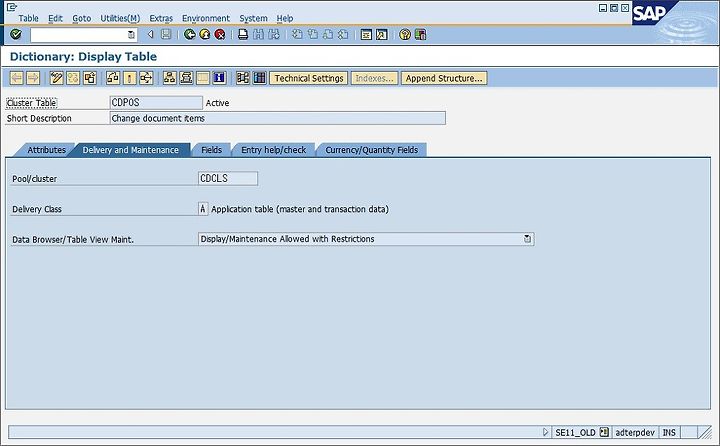The width and height of the screenshot is (720, 446).
Task: Open the Goto menu
Action: click(82, 18)
